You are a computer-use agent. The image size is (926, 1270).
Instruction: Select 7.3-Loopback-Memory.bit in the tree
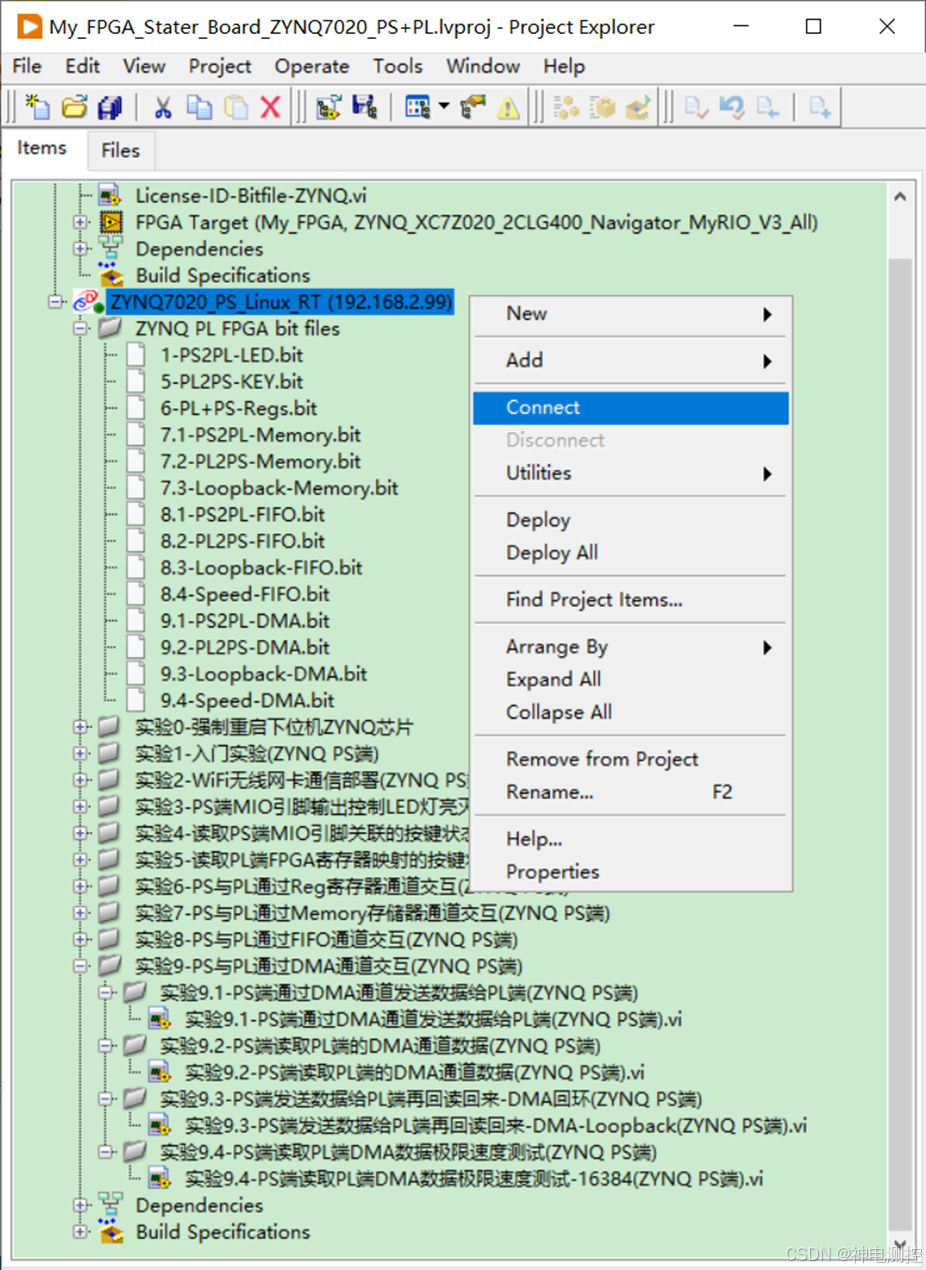click(x=279, y=488)
